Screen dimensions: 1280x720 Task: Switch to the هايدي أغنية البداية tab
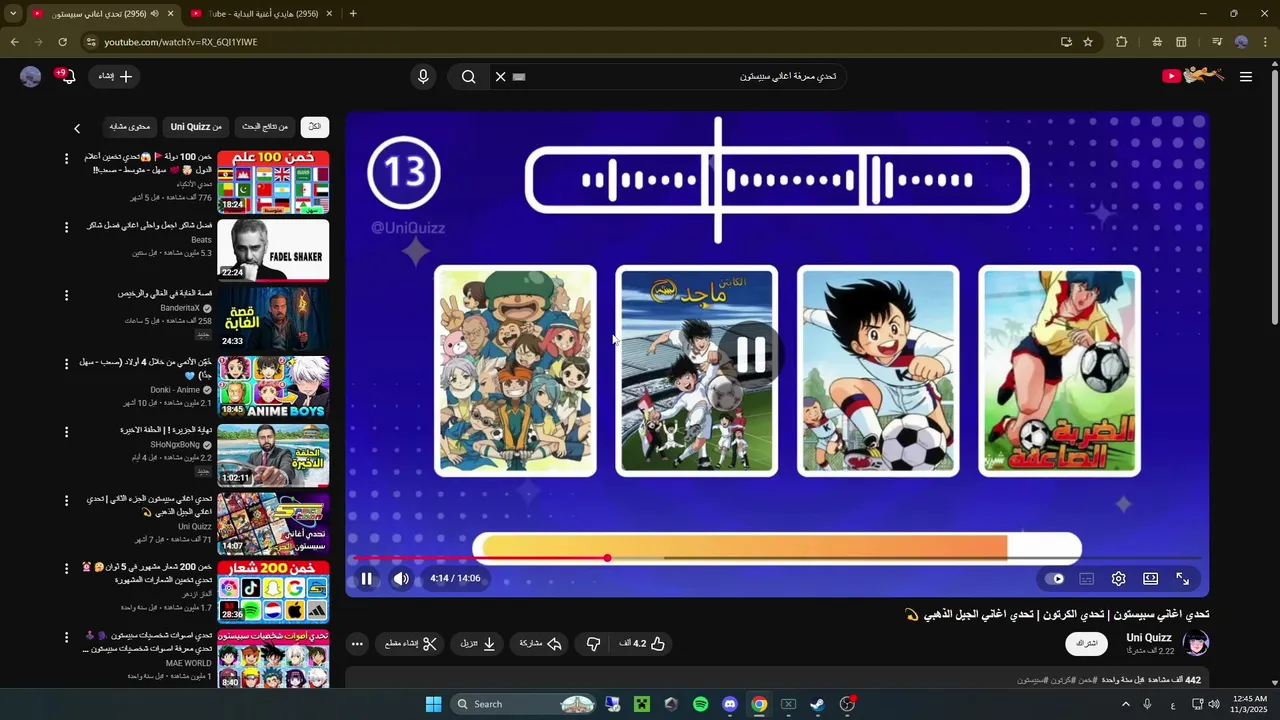point(265,13)
